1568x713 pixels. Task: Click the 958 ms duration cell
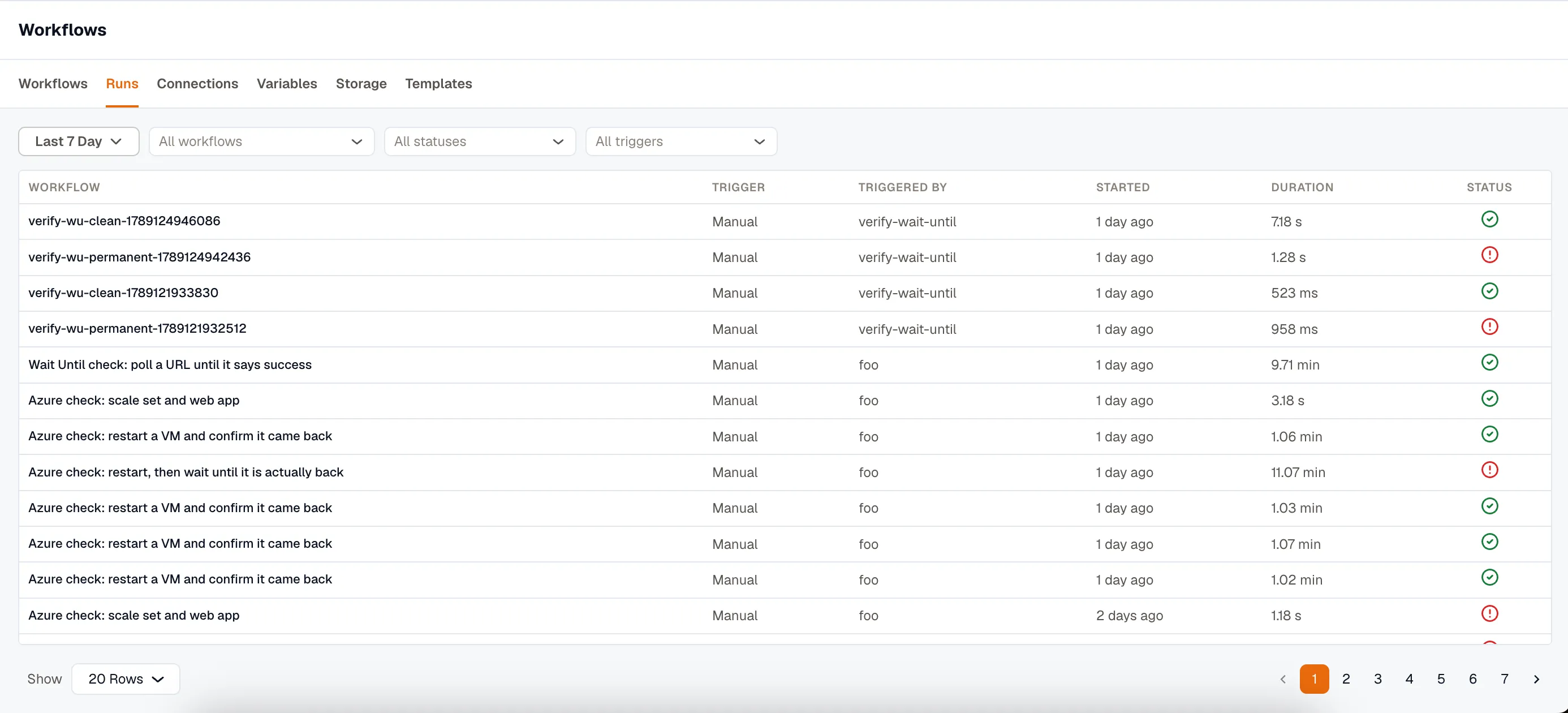[x=1294, y=329]
